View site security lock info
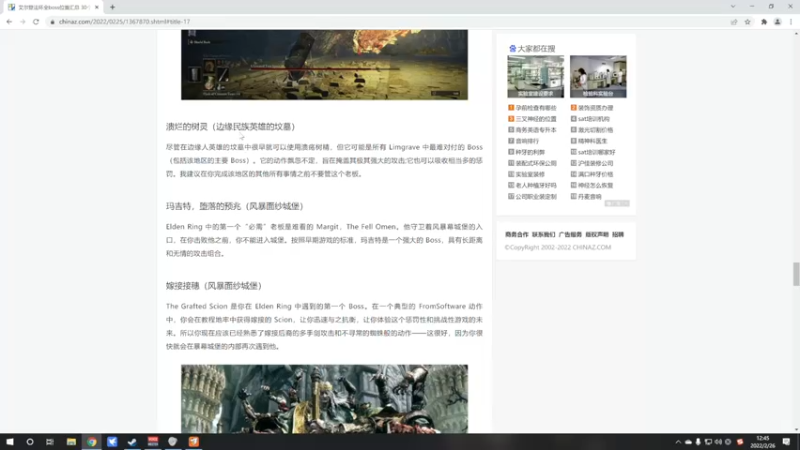Viewport: 800px width, 450px height. pyautogui.click(x=52, y=22)
